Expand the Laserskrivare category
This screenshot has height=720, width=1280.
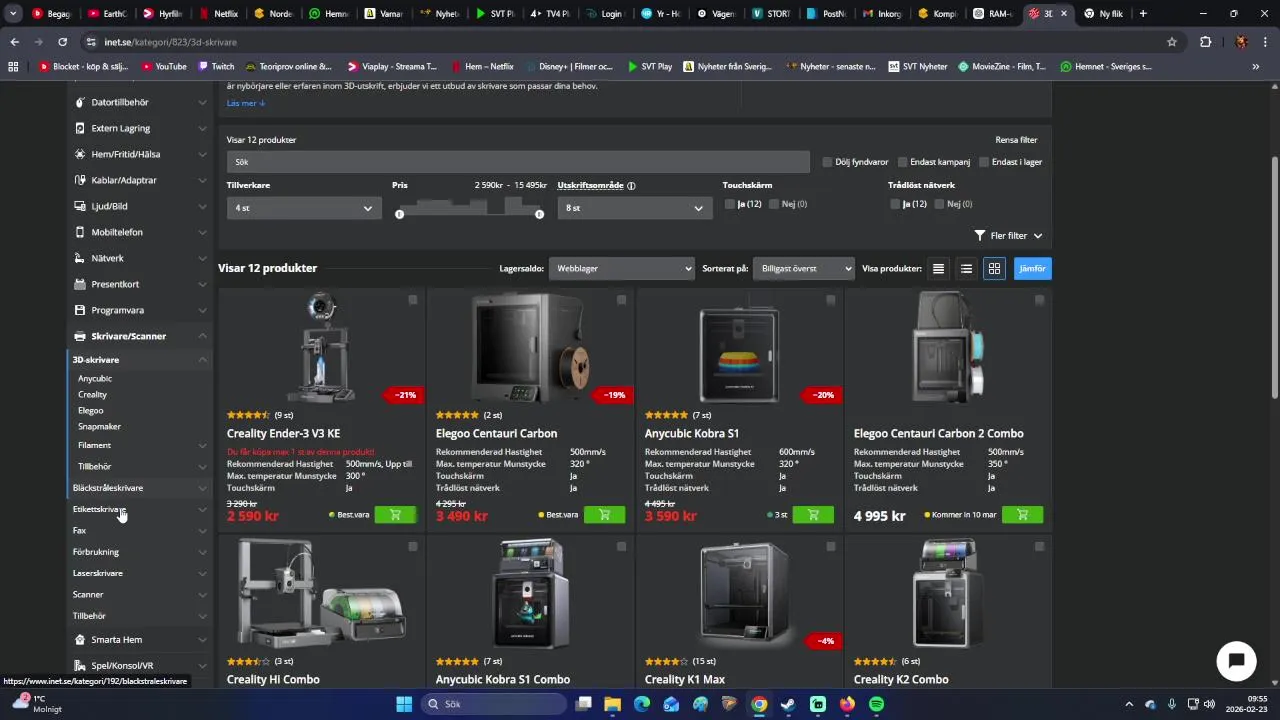coord(202,574)
